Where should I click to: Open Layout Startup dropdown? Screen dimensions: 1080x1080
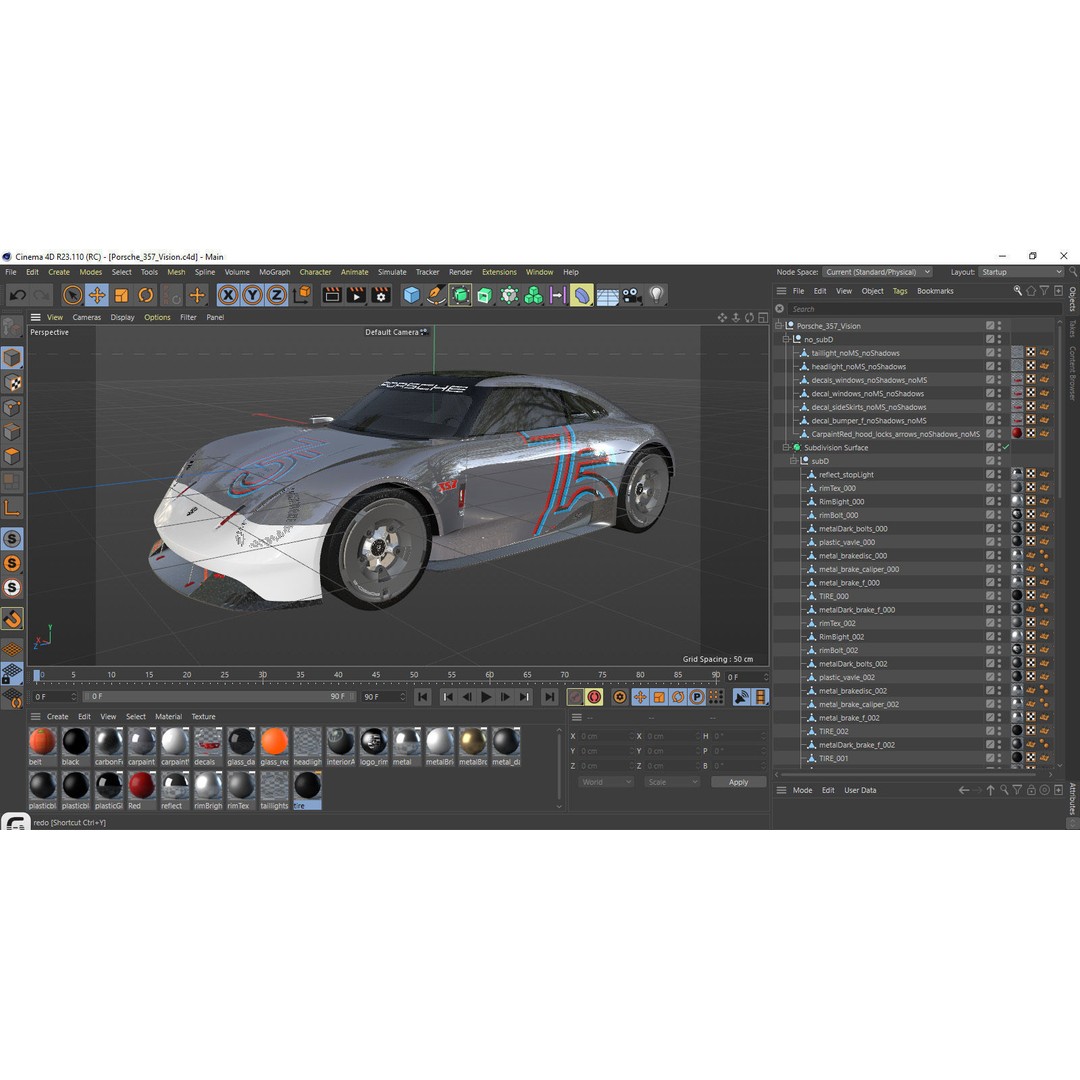pyautogui.click(x=1021, y=272)
